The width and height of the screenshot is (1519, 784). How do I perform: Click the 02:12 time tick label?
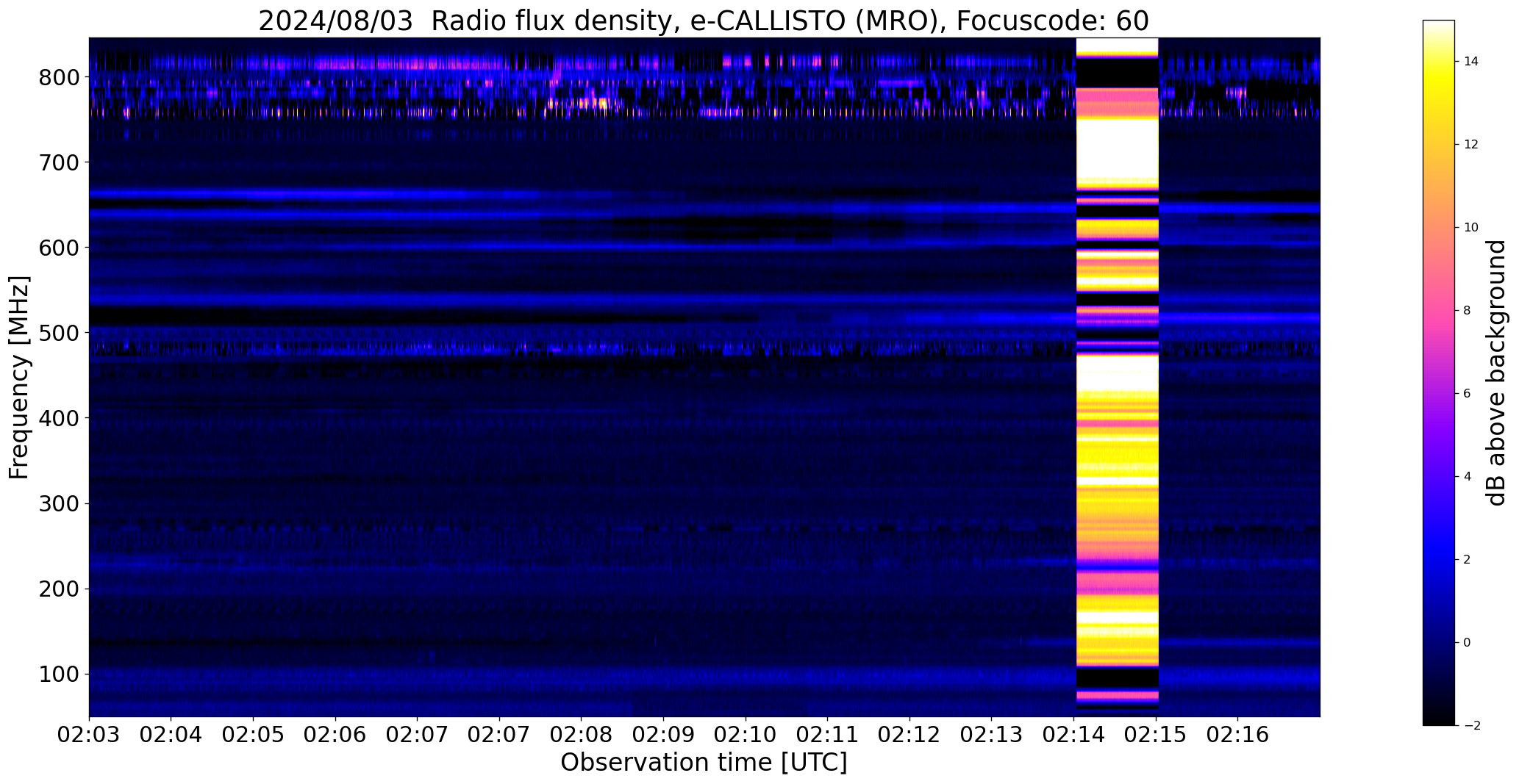tap(910, 735)
